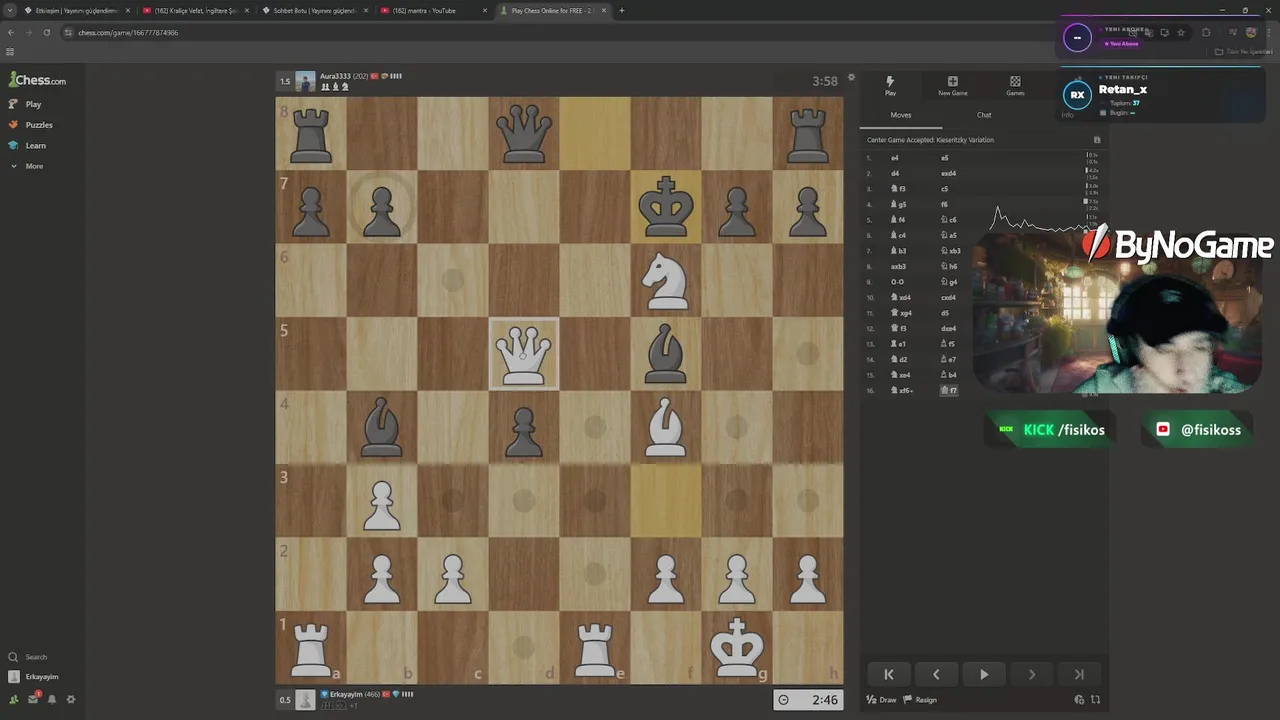Click the @fisikoss YouTube badge
This screenshot has height=720, width=1280.
point(1198,430)
